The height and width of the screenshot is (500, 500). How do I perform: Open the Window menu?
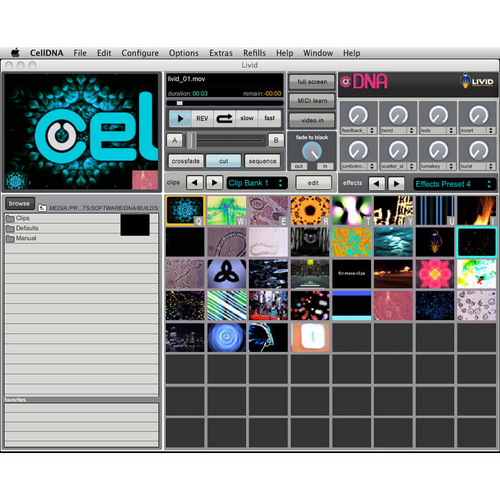[x=318, y=53]
